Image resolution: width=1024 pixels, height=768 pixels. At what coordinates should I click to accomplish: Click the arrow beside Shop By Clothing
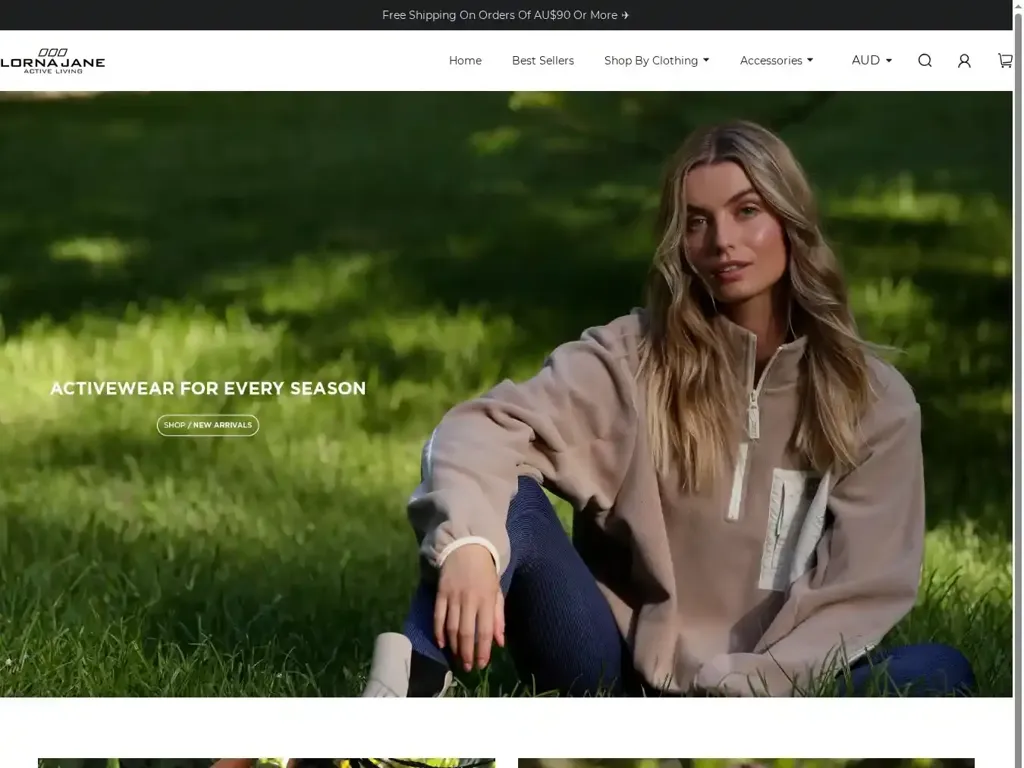(706, 60)
